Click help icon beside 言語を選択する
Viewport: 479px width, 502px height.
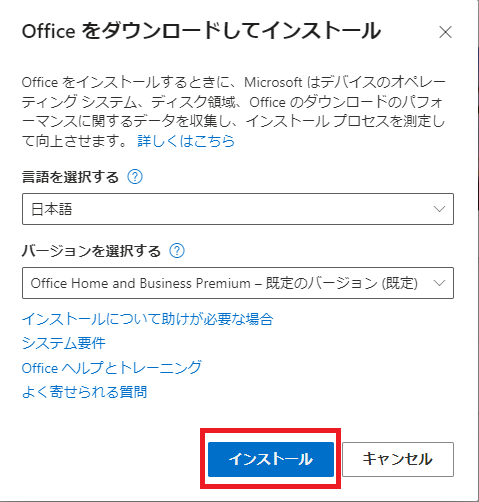135,177
